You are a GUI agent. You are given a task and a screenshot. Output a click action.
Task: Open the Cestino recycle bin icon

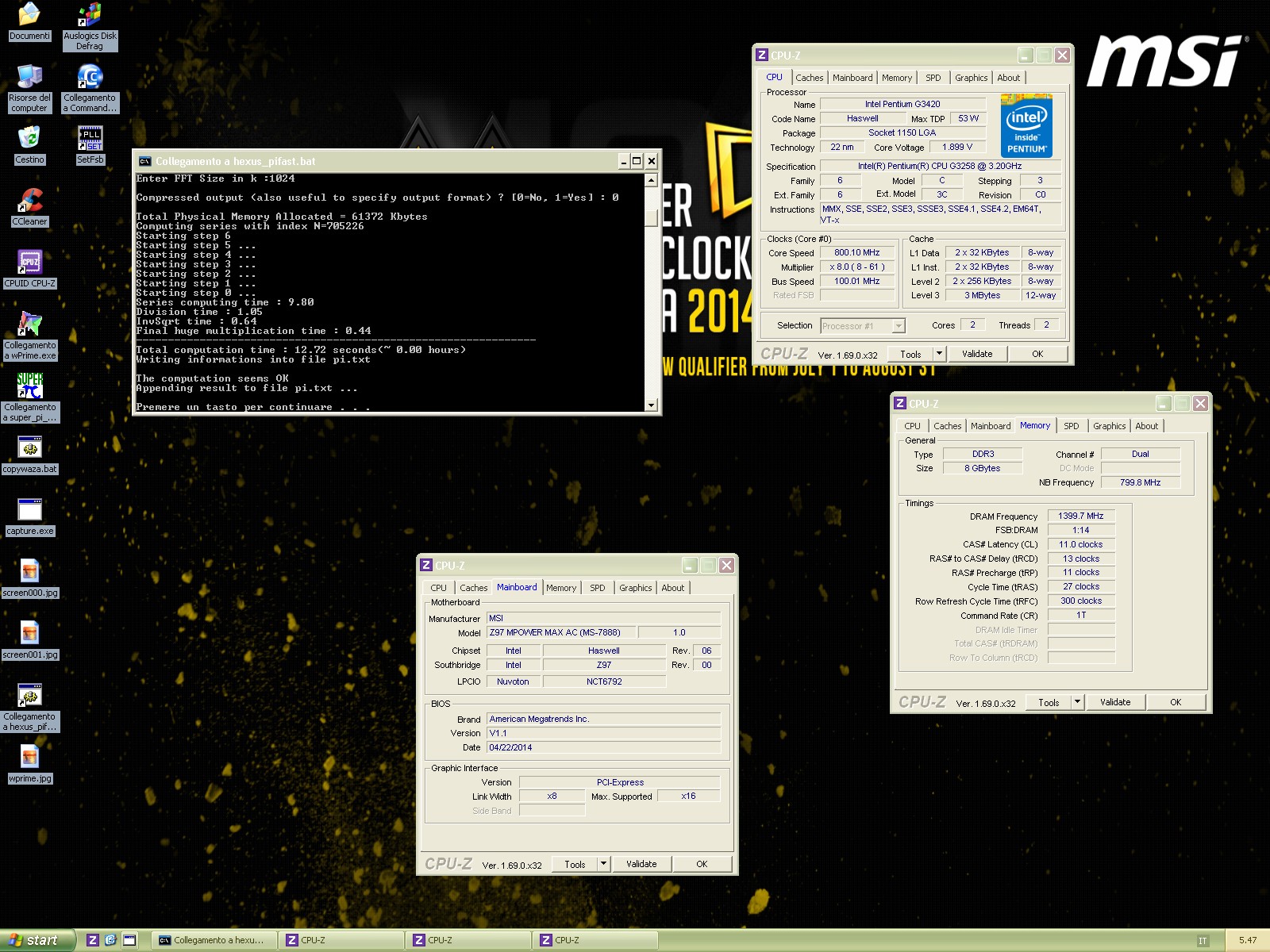[x=29, y=138]
